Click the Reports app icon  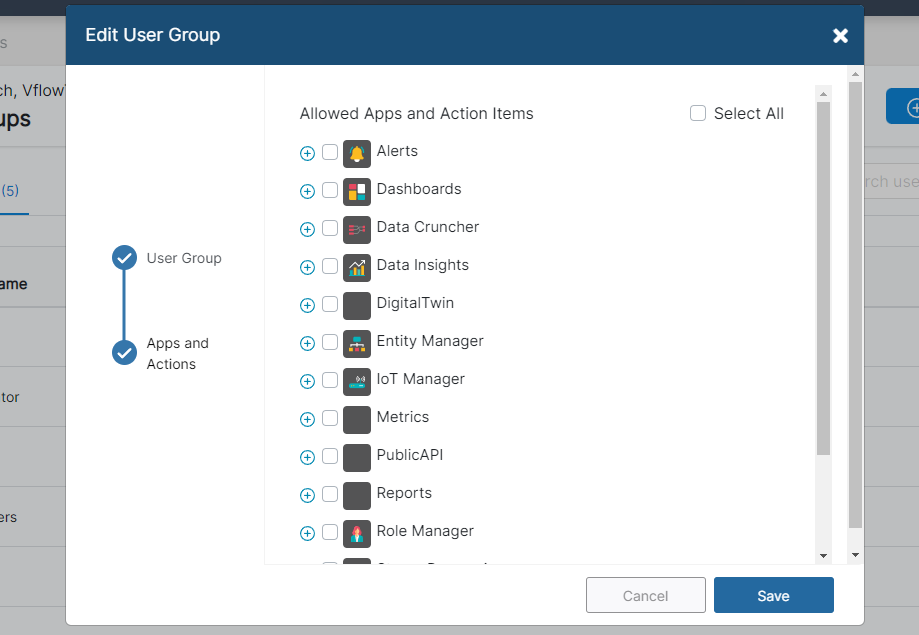pos(357,495)
